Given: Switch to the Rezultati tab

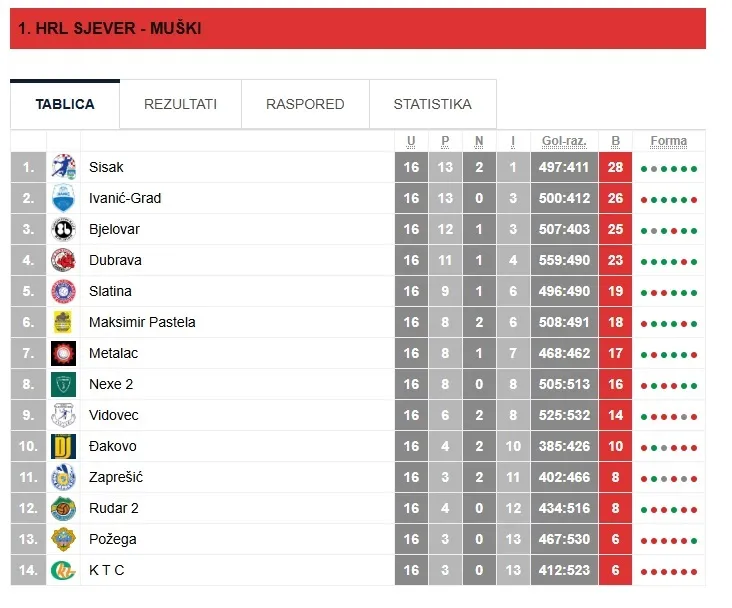Looking at the screenshot, I should click(180, 104).
